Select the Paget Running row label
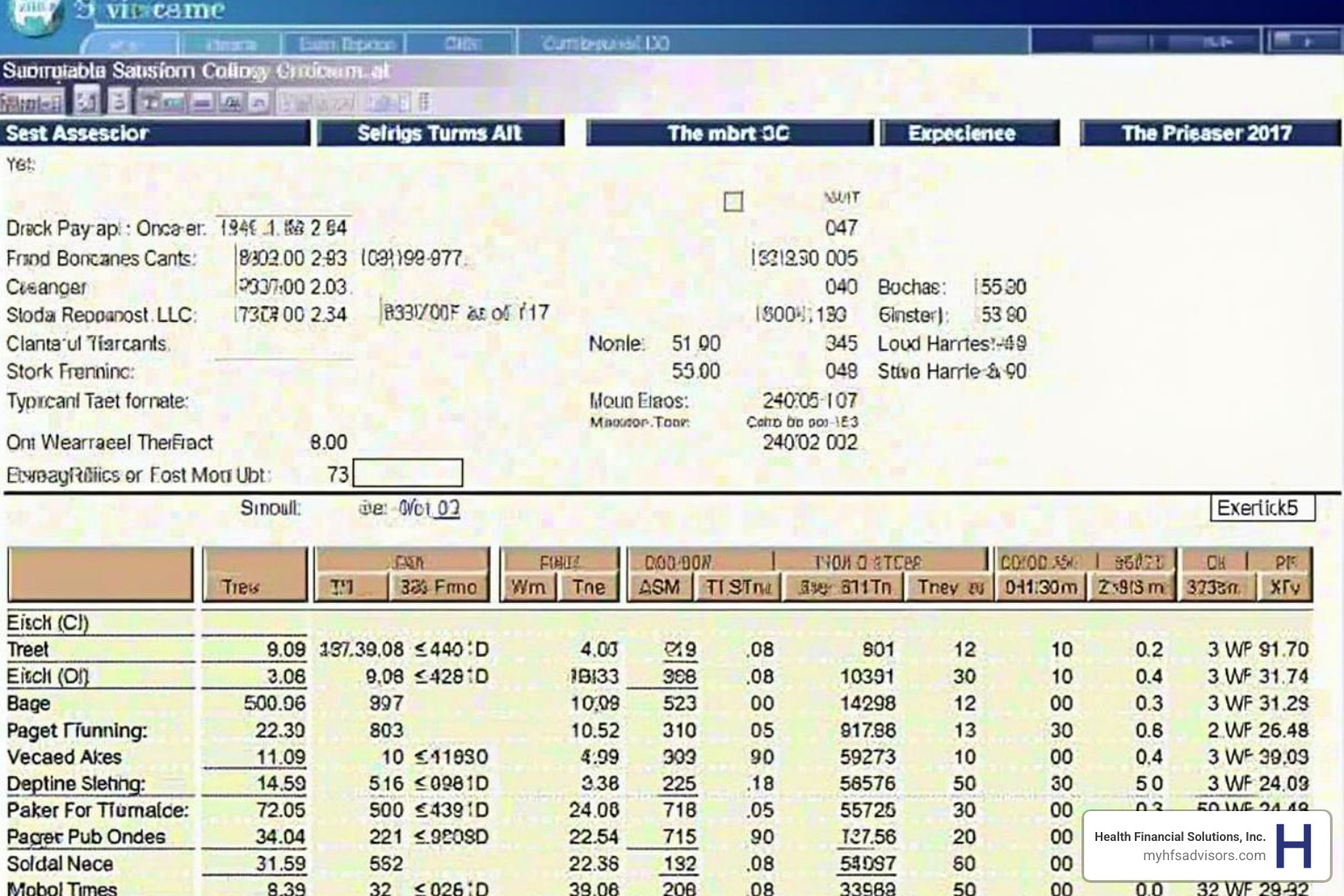The image size is (1344, 896). [x=77, y=731]
